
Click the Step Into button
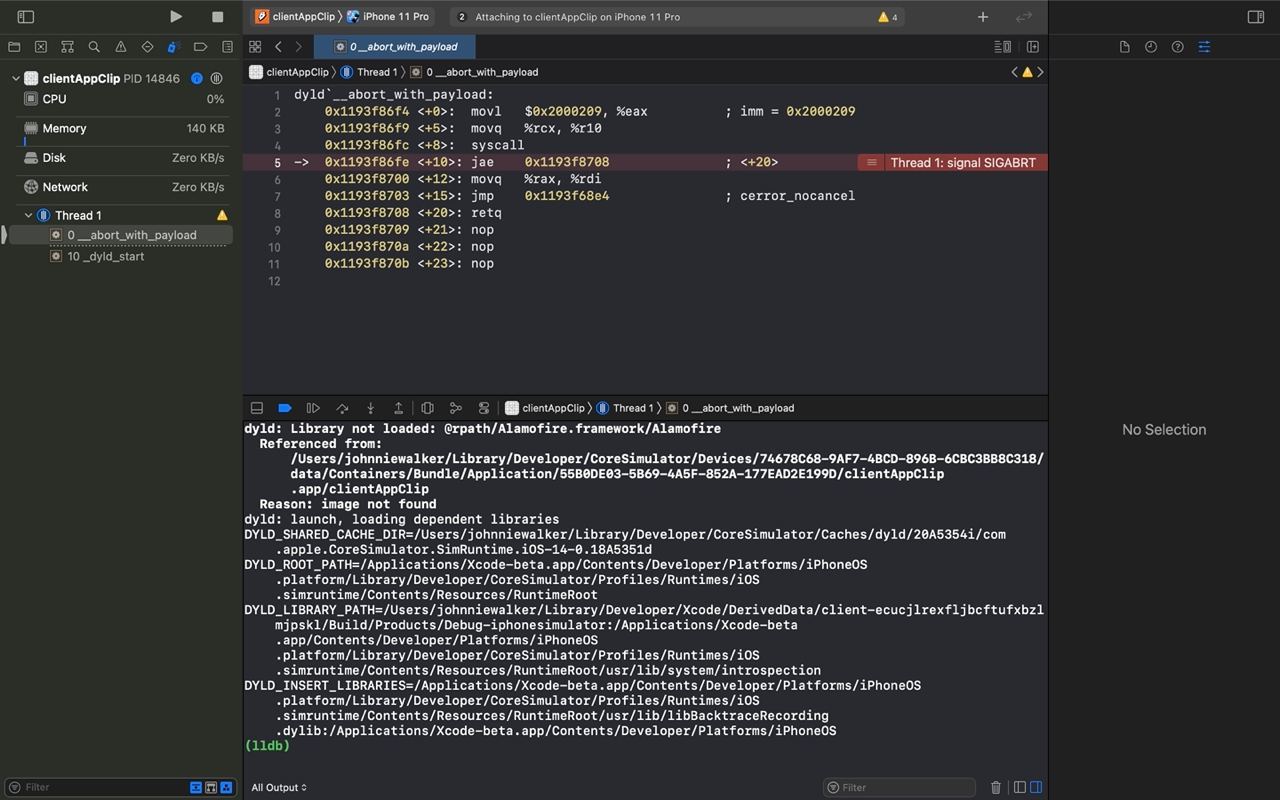(x=370, y=408)
